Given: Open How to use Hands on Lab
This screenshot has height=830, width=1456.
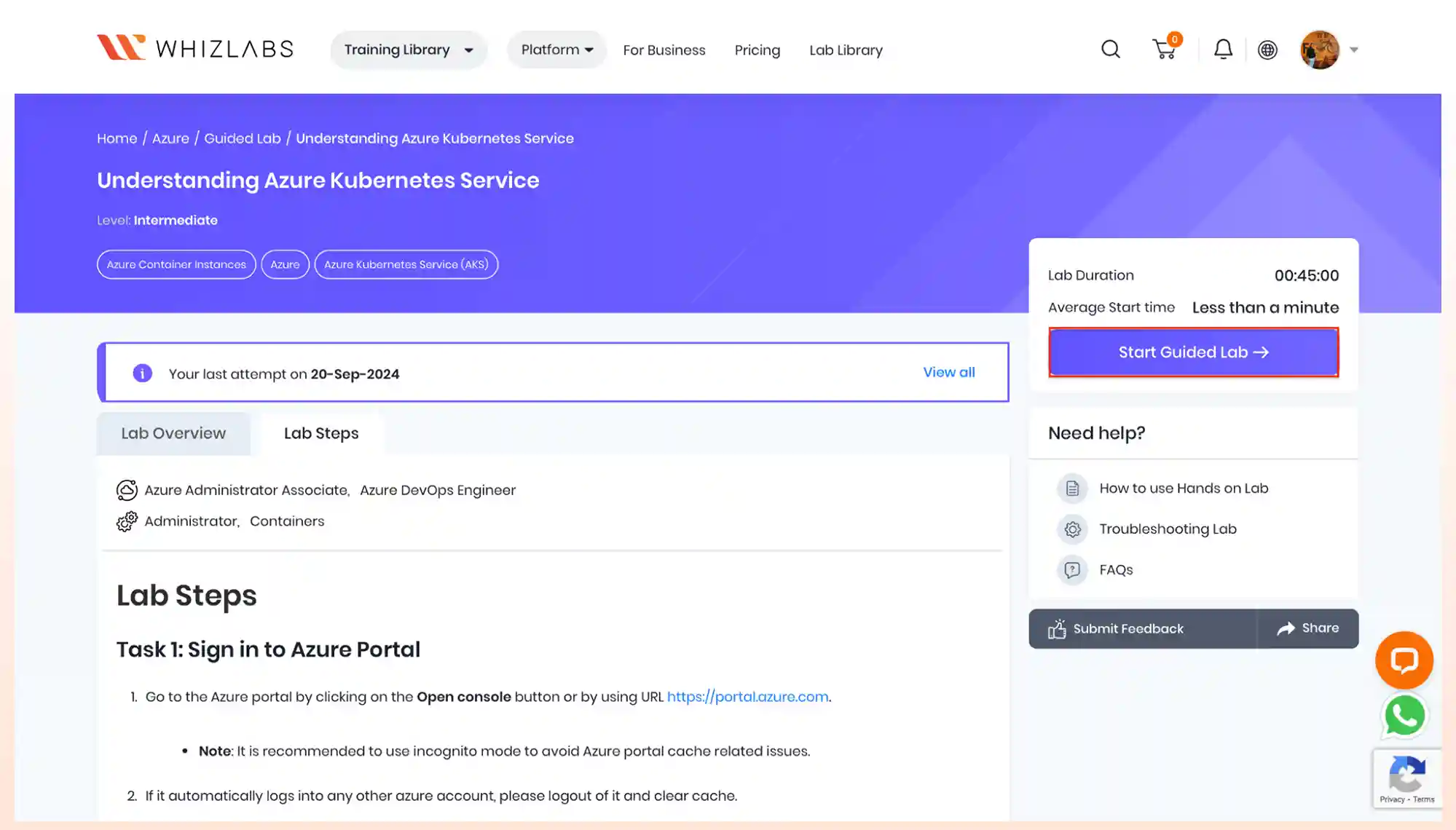Looking at the screenshot, I should coord(1184,489).
